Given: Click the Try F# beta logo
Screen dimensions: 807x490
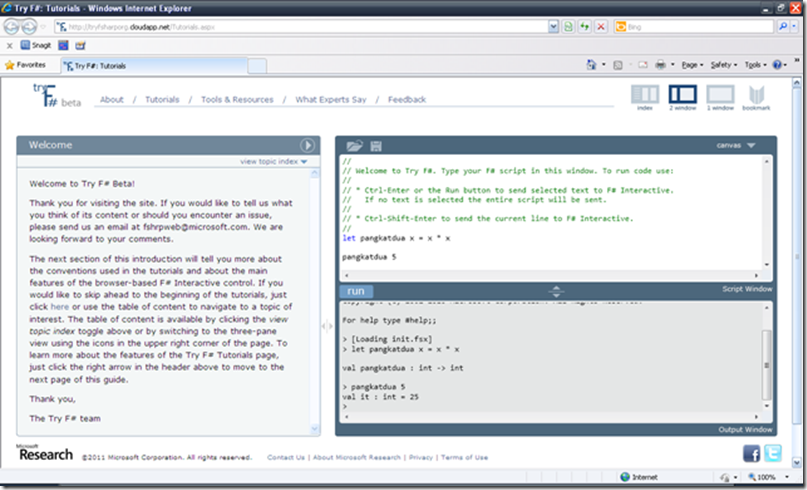Looking at the screenshot, I should pos(57,95).
